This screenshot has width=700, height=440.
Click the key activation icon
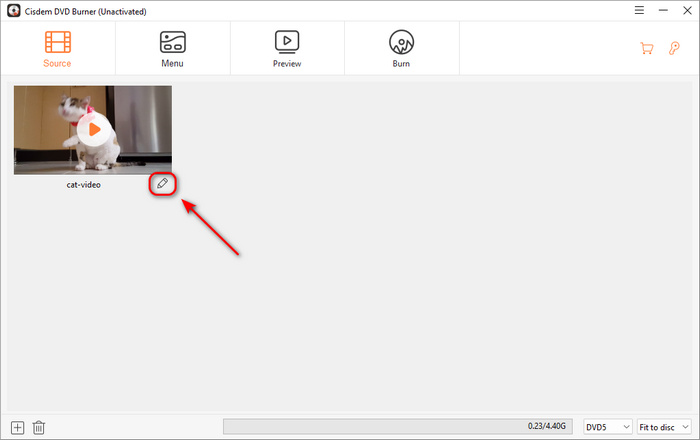[674, 48]
